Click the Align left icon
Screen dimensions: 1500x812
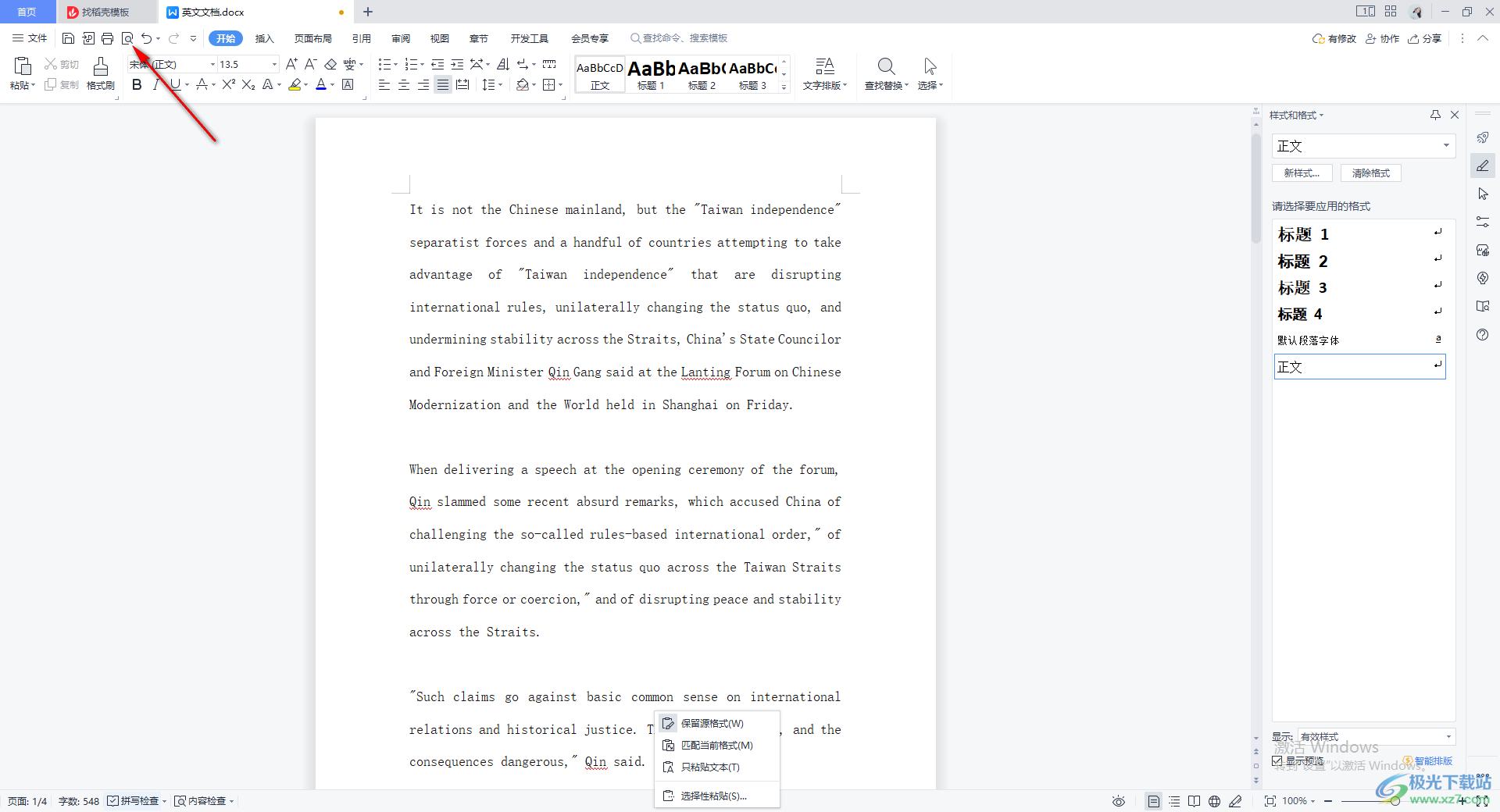click(x=384, y=84)
